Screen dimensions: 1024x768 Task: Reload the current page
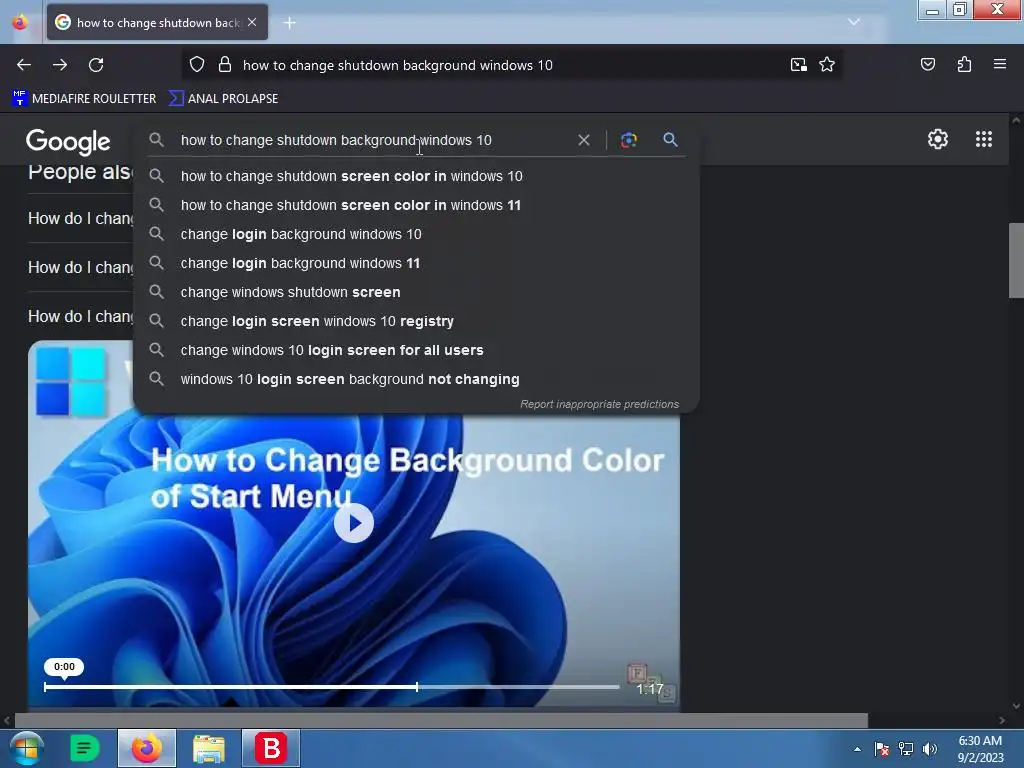pos(96,65)
